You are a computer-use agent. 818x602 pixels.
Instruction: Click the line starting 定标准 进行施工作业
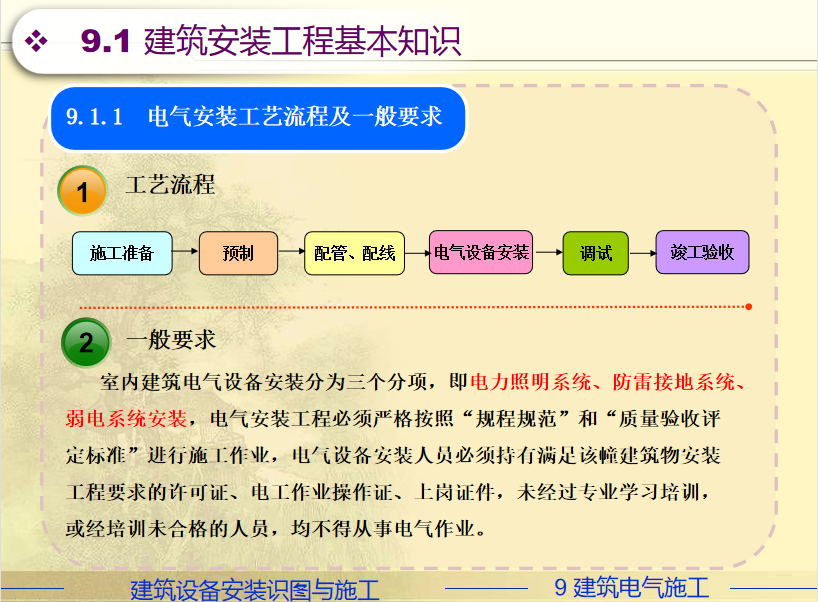coord(393,455)
